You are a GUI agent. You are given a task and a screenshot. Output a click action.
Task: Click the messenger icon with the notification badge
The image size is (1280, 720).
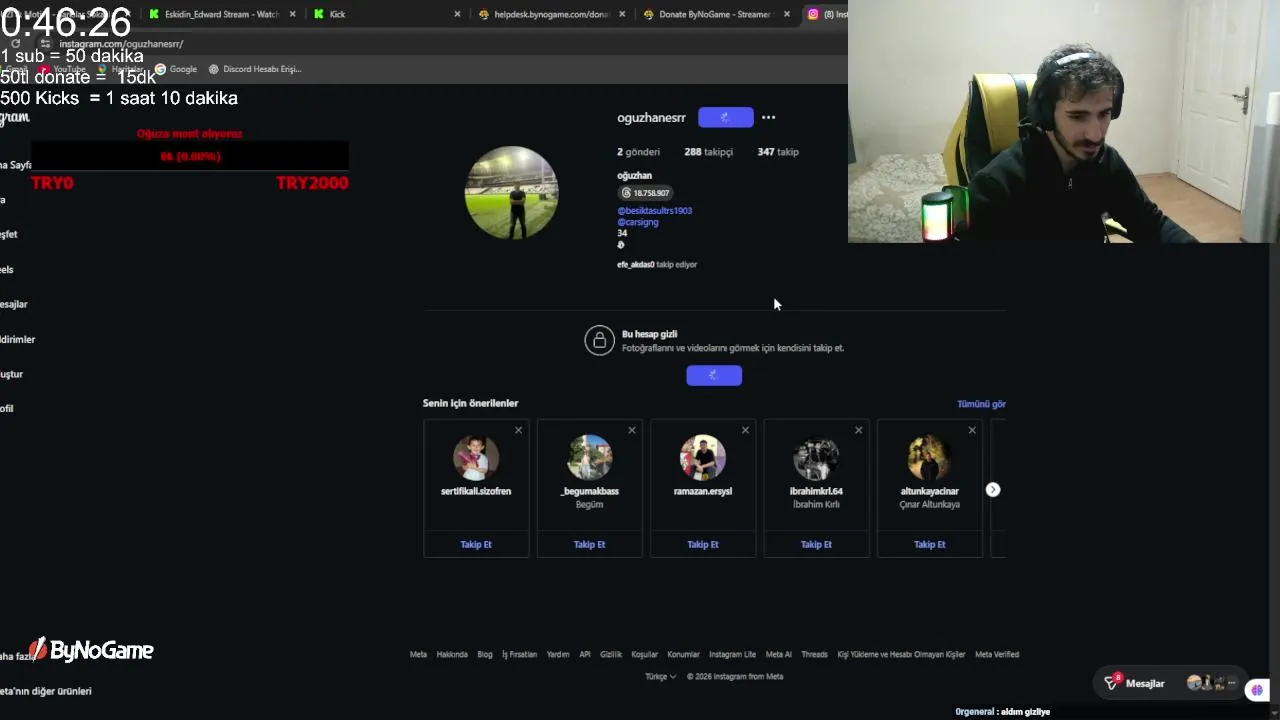1111,682
